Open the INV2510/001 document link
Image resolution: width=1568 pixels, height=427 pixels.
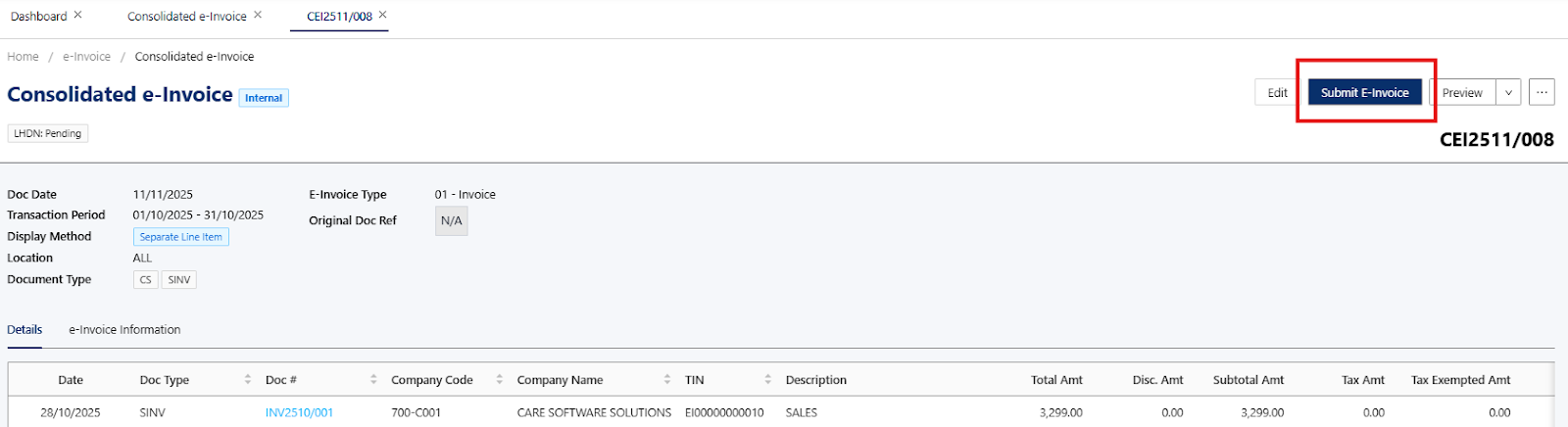click(x=299, y=413)
